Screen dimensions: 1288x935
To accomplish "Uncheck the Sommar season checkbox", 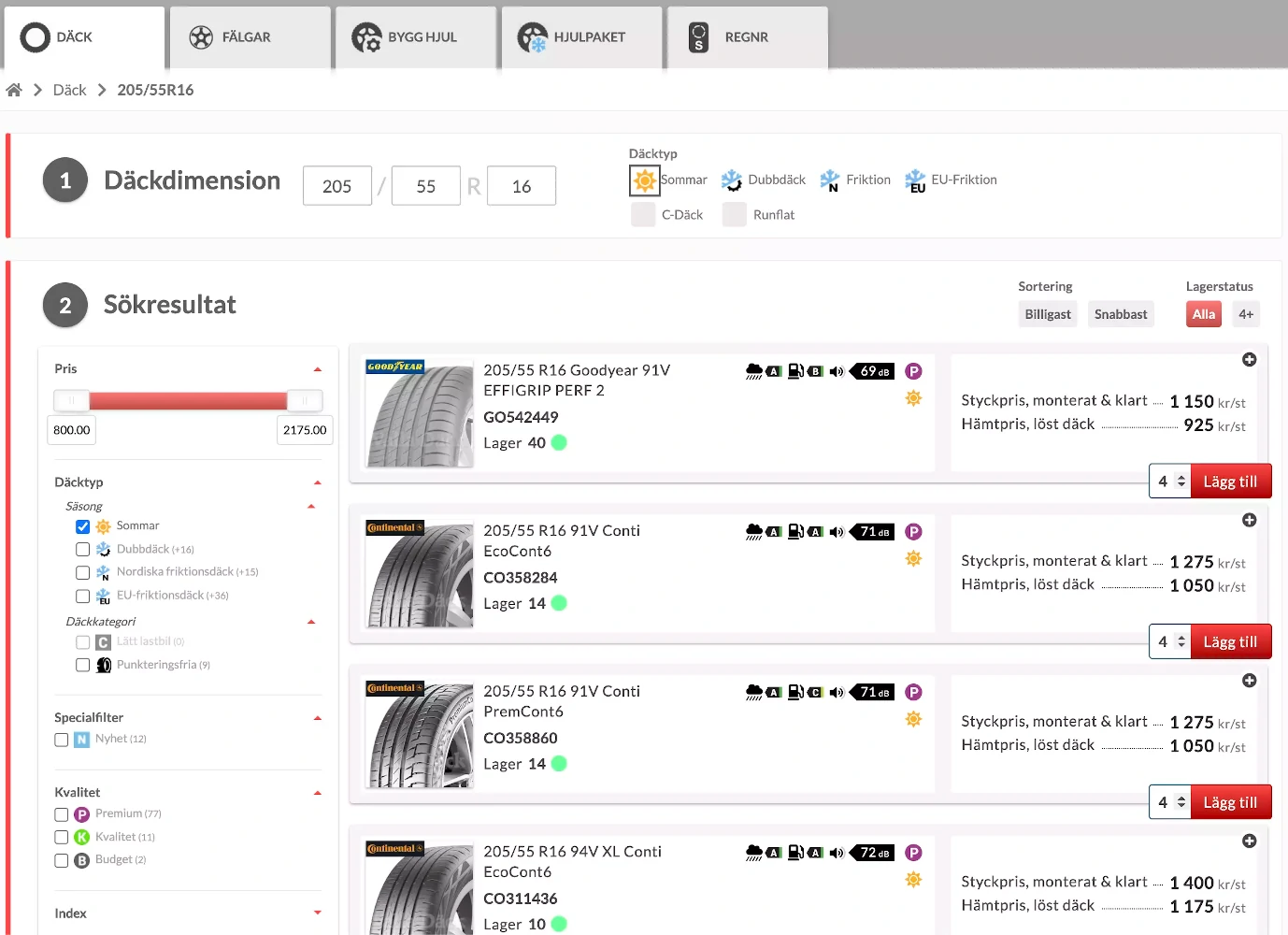I will tap(83, 526).
